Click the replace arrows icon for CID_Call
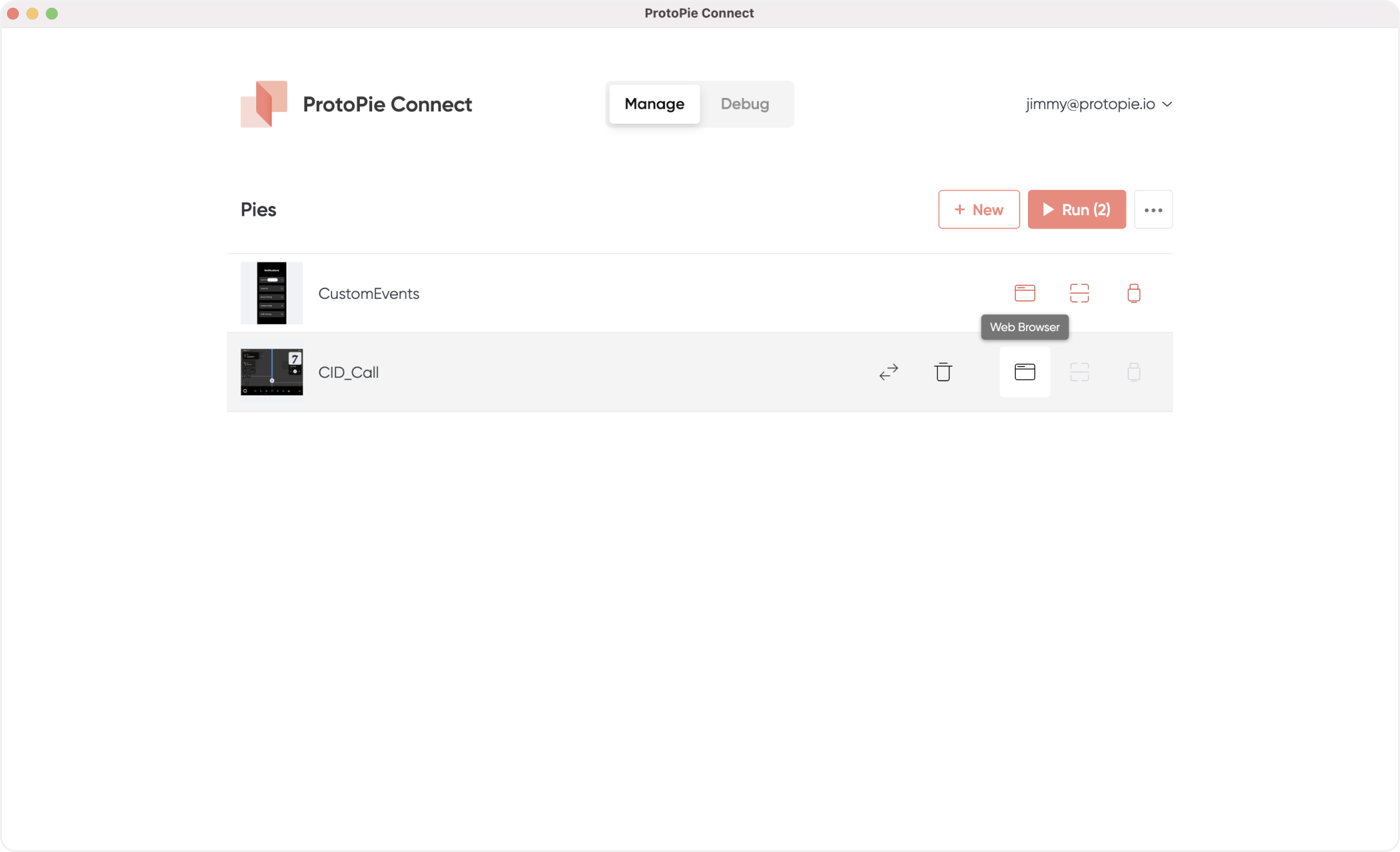 888,372
